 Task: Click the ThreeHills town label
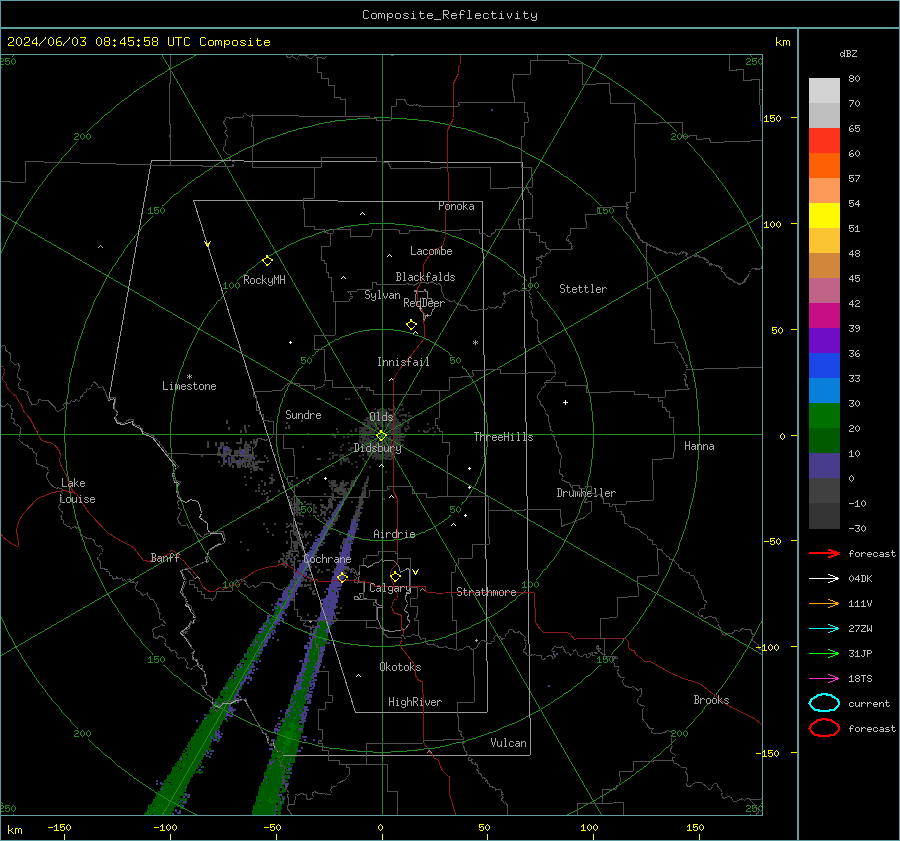click(x=503, y=437)
